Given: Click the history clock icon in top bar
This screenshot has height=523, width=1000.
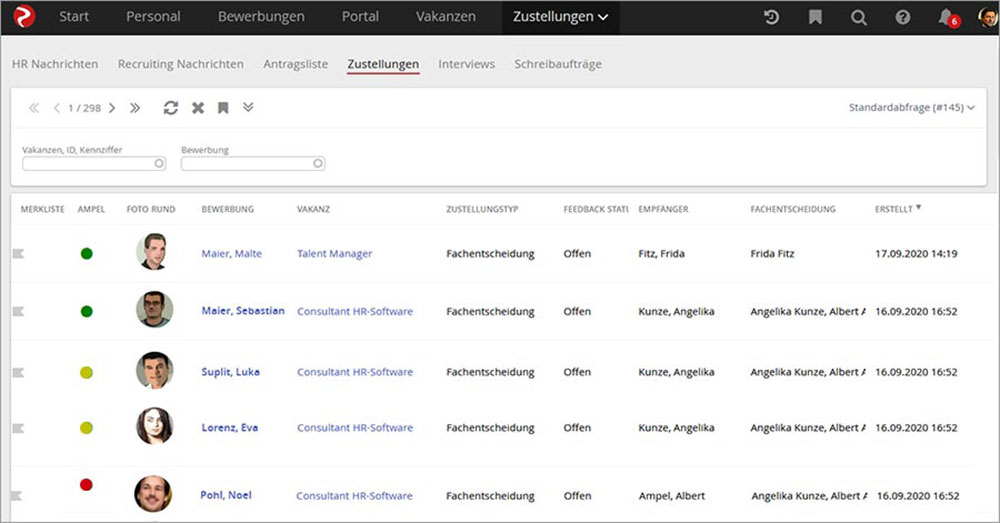Looking at the screenshot, I should pyautogui.click(x=771, y=17).
